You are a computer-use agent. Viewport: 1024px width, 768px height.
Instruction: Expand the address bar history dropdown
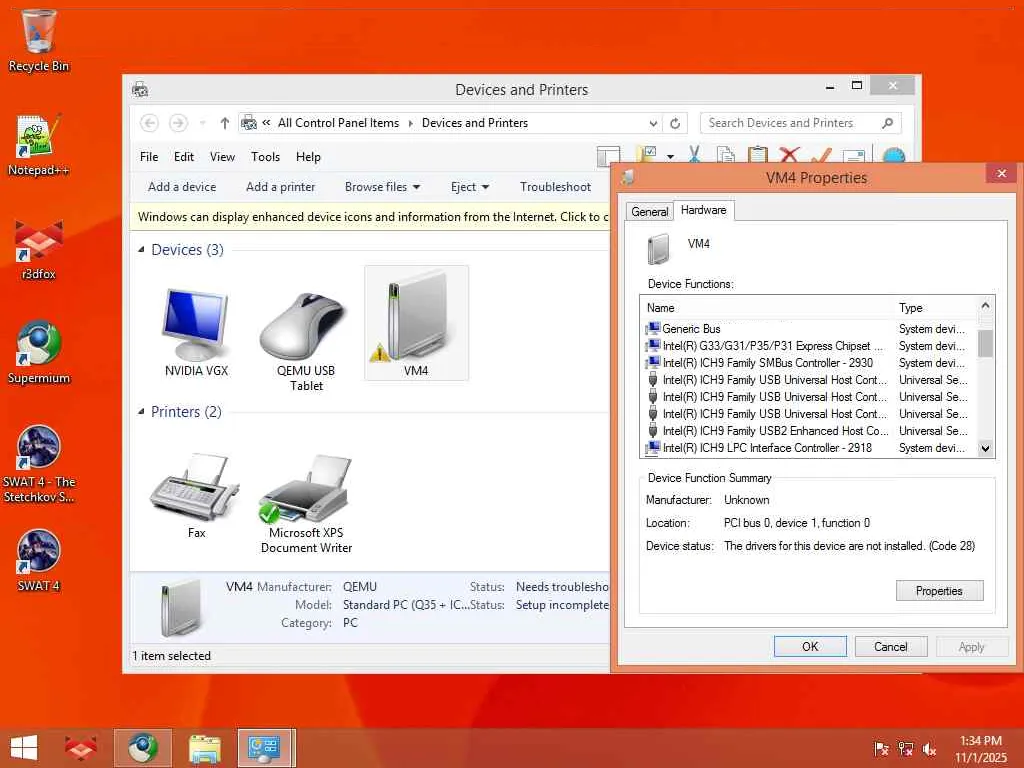[x=653, y=123]
